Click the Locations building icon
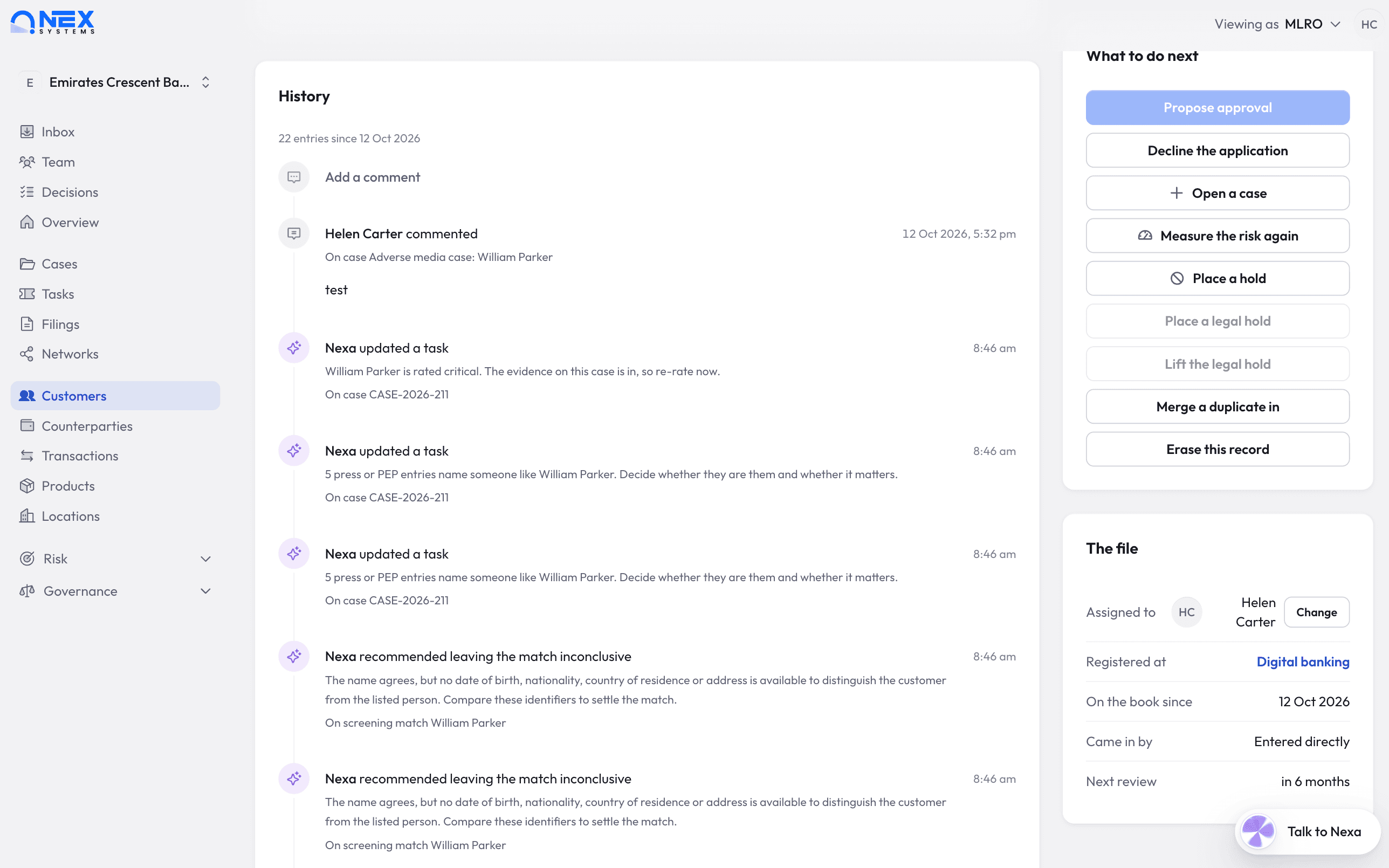Screen dimensions: 1389x868 pos(27,516)
